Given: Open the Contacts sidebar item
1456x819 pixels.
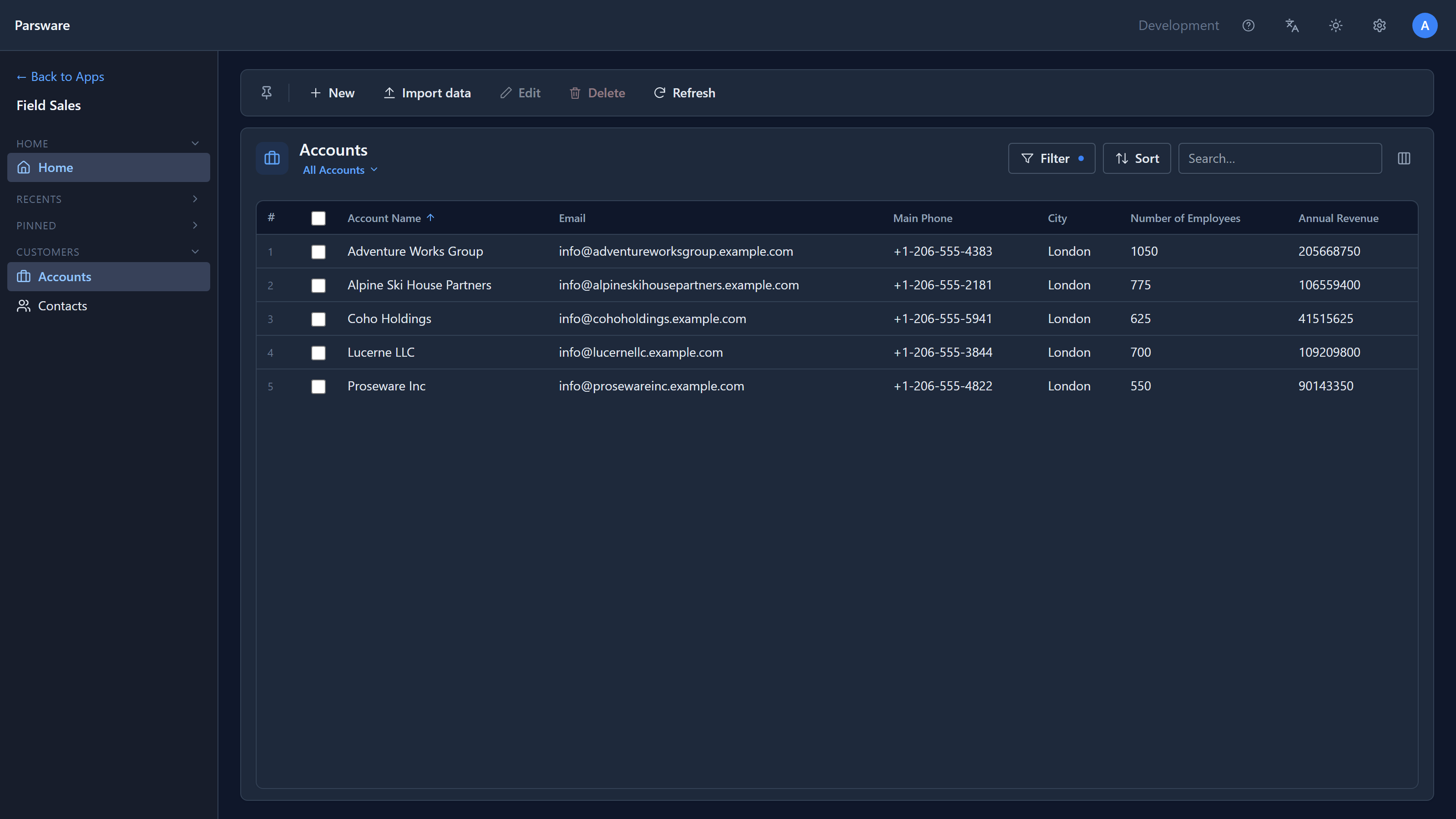Looking at the screenshot, I should tap(109, 306).
